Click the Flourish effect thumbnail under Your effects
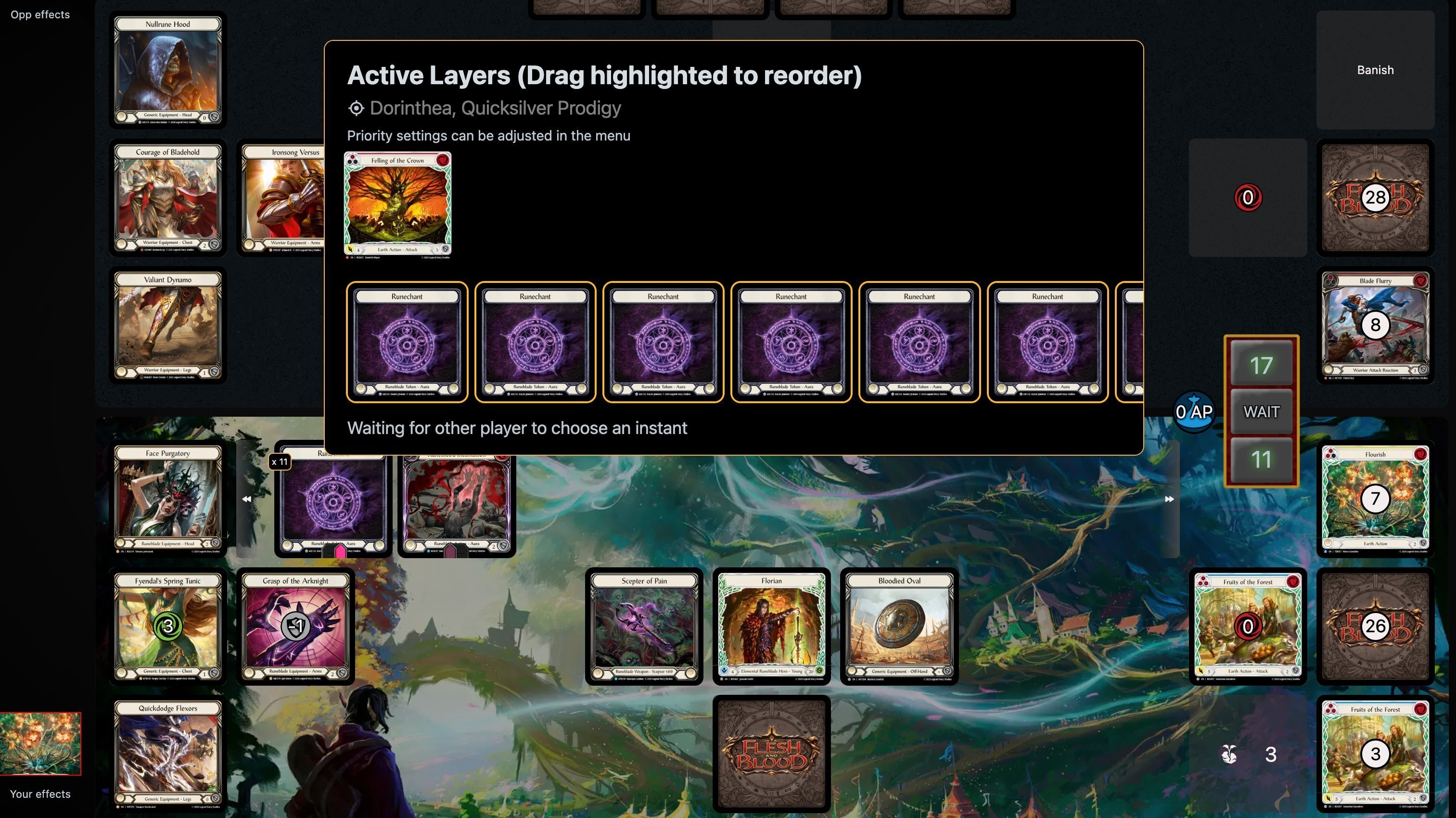 coord(40,743)
